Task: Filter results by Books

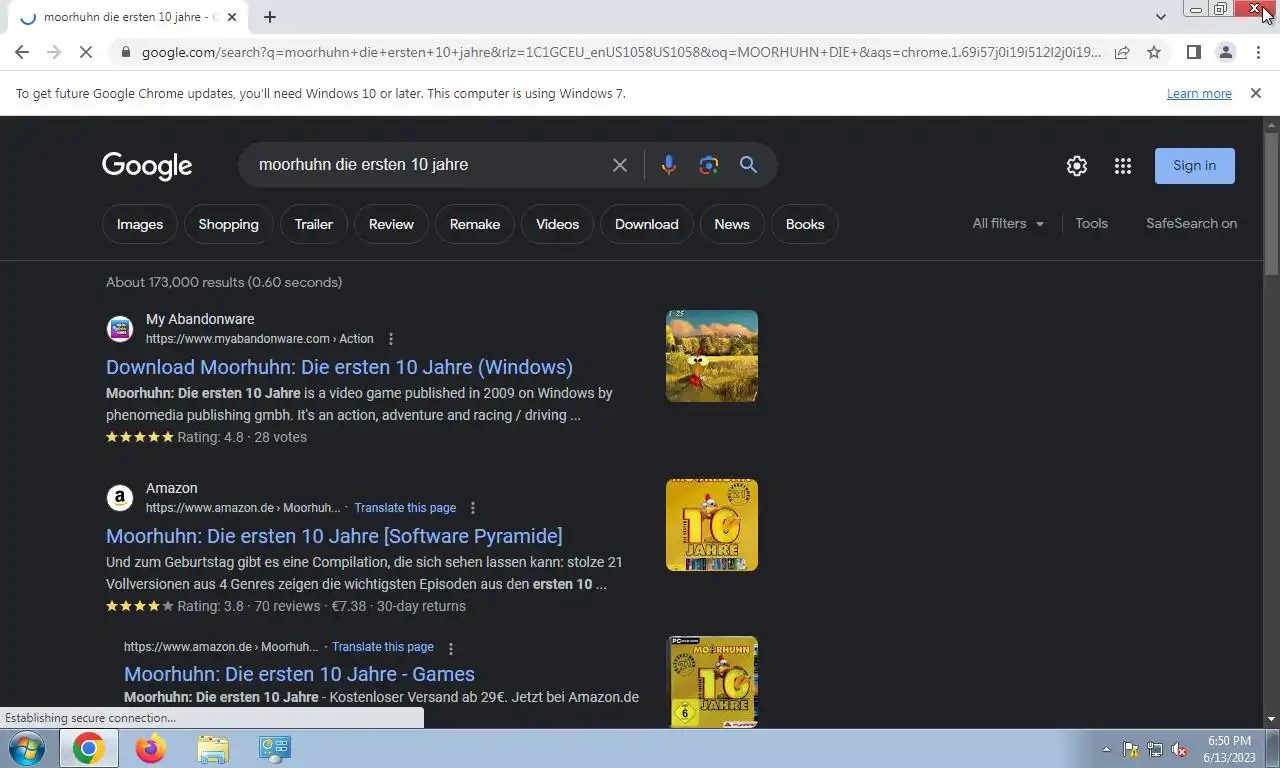Action: 805,224
